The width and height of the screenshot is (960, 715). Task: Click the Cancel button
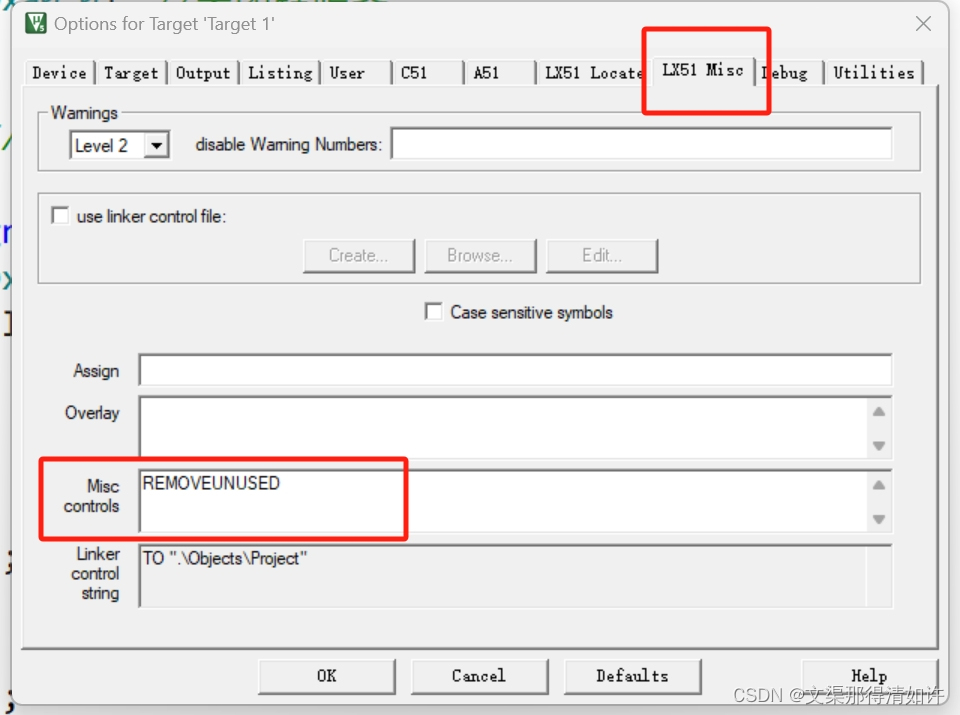tap(479, 676)
